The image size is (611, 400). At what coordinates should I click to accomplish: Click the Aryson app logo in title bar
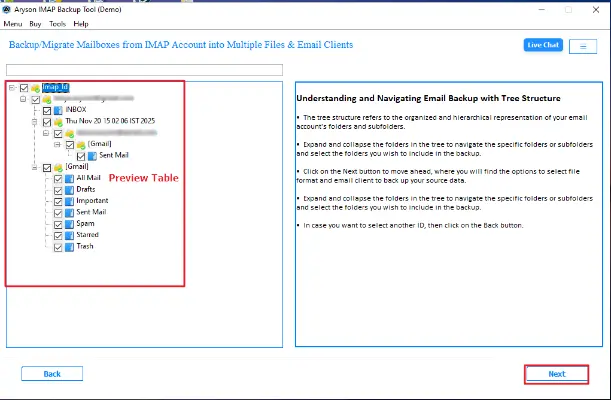(6, 9)
